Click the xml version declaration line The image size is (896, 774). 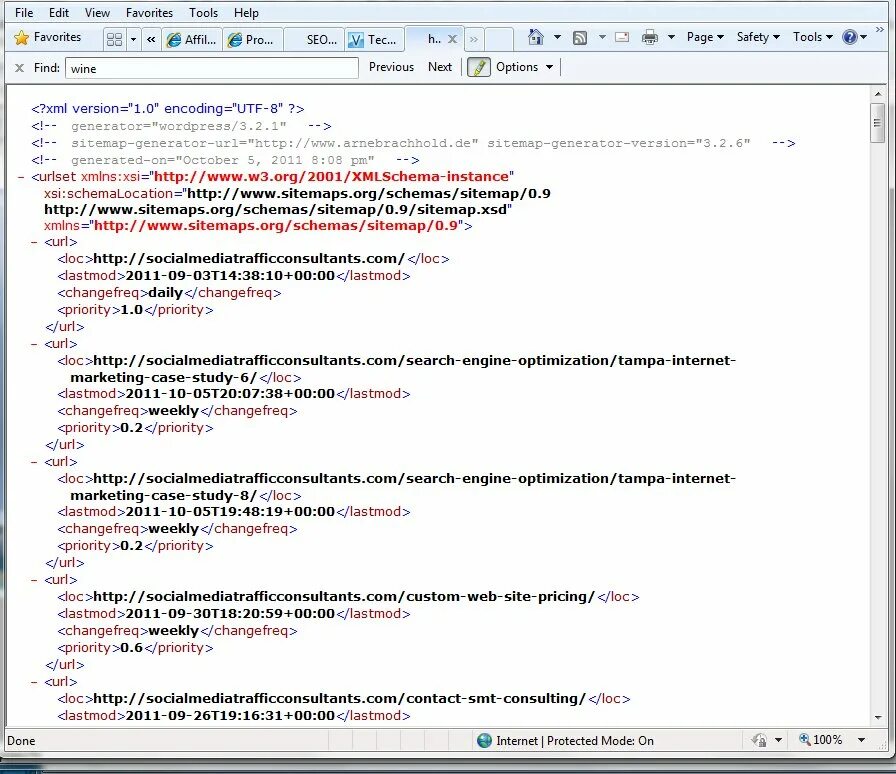pyautogui.click(x=167, y=109)
